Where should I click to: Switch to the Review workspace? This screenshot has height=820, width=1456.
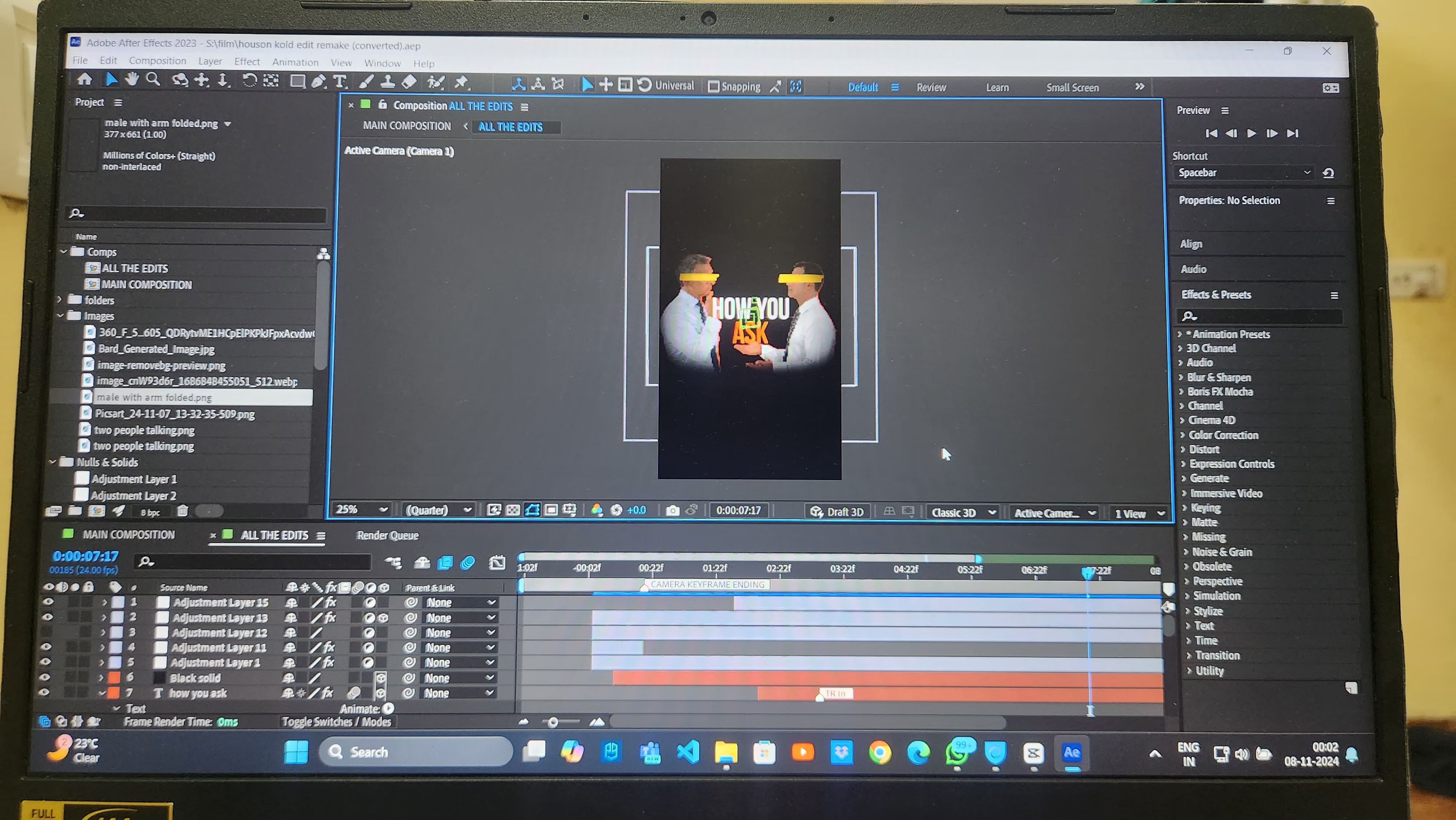pos(931,88)
